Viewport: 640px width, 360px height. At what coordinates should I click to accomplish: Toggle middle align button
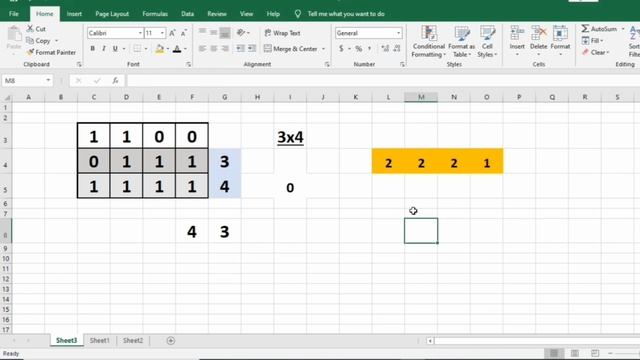tap(213, 32)
